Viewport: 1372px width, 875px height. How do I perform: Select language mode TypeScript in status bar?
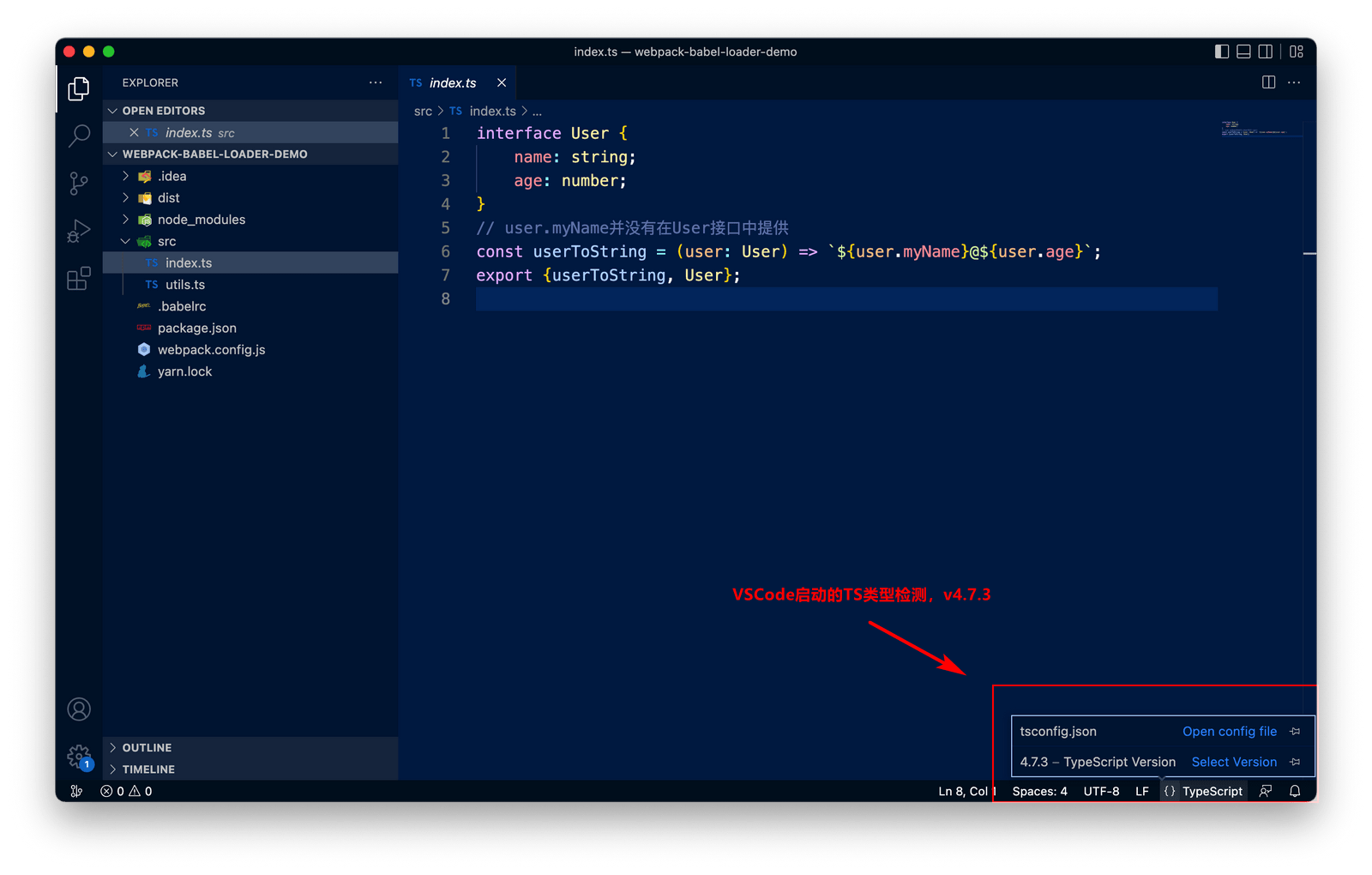point(1213,791)
